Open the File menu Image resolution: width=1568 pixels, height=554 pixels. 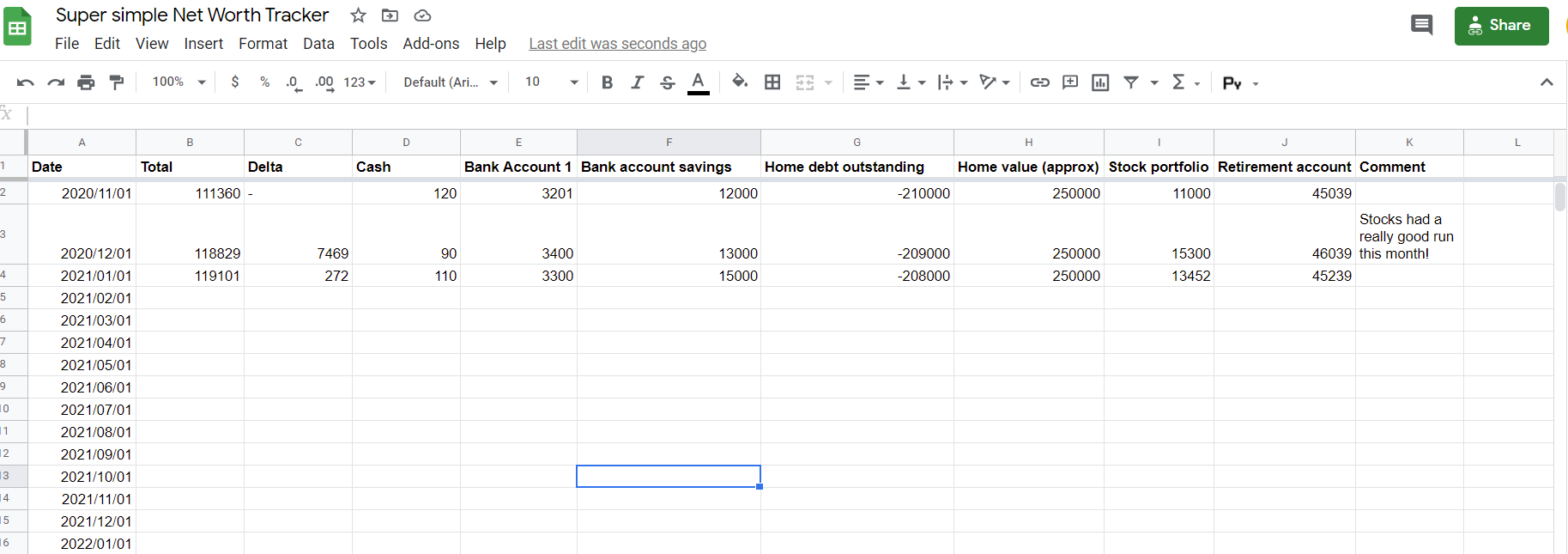pyautogui.click(x=67, y=44)
